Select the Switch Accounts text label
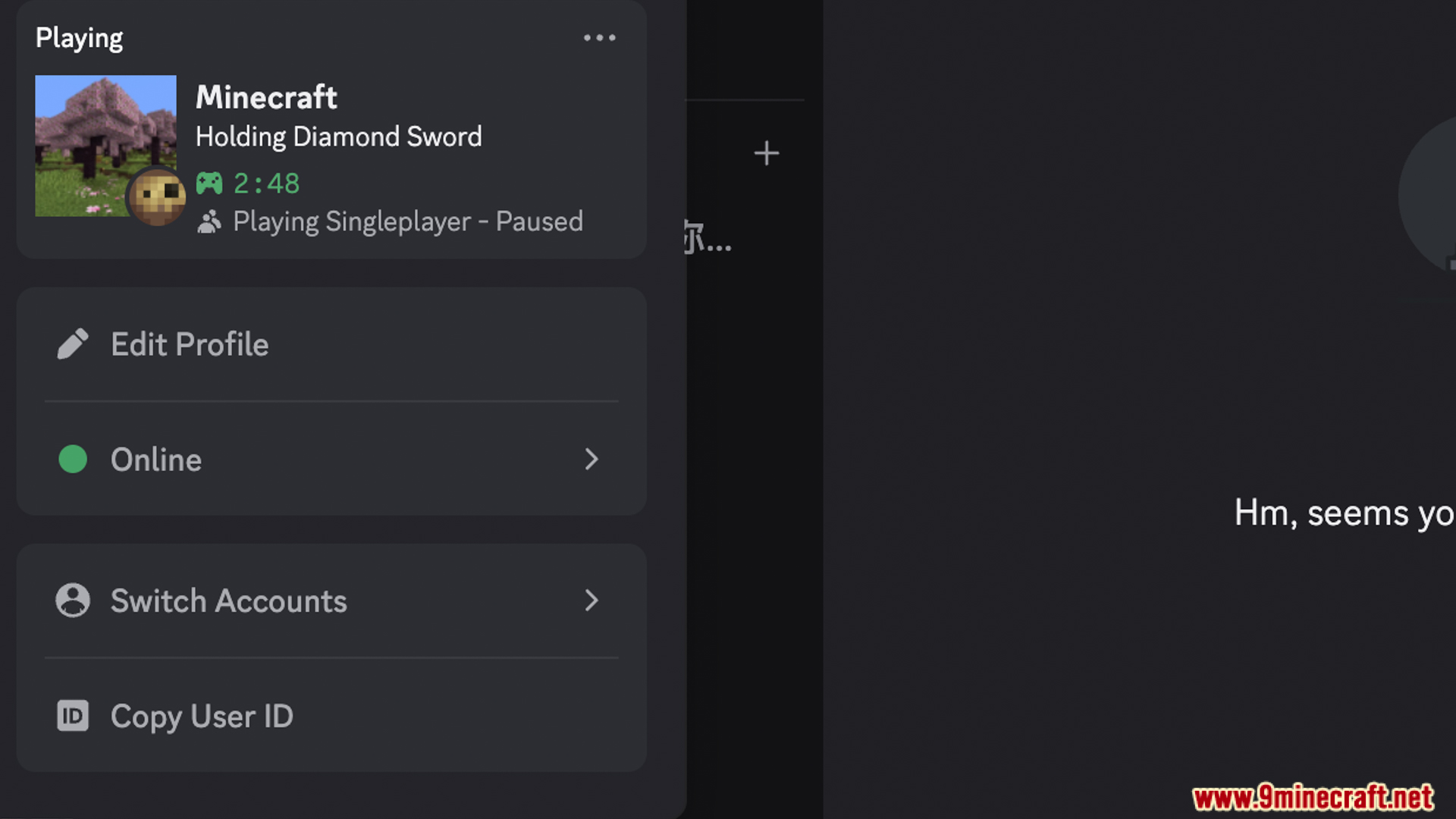This screenshot has height=819, width=1456. (228, 601)
